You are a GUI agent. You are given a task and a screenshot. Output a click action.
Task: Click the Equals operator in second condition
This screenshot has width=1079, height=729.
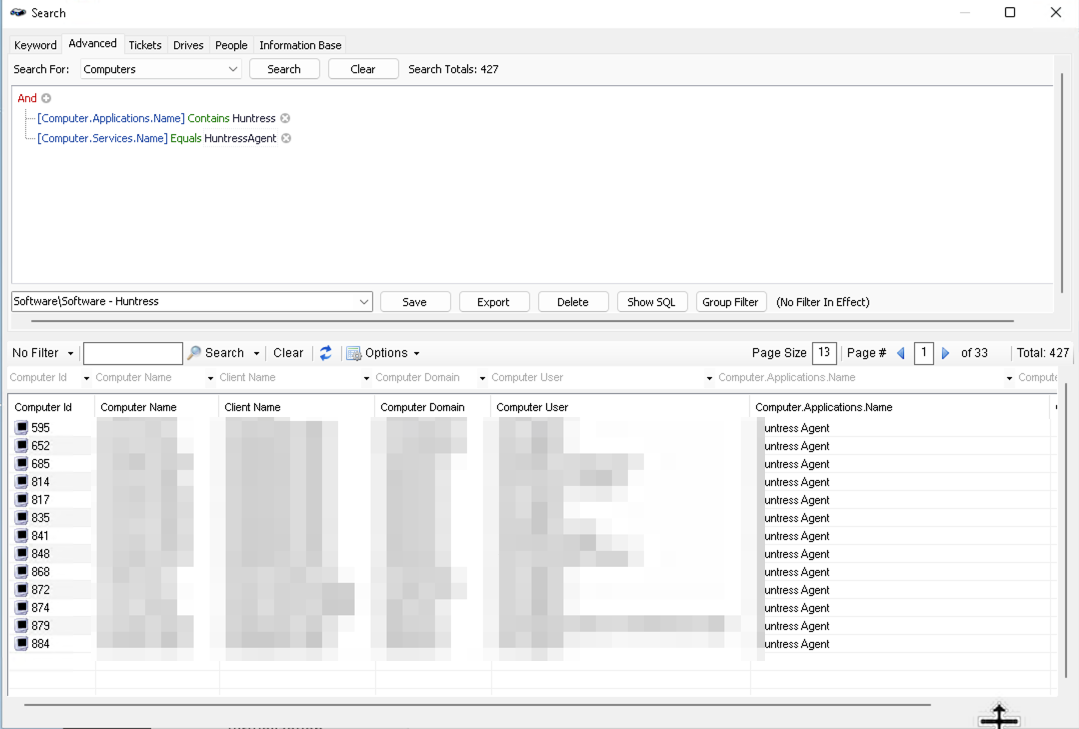(186, 138)
